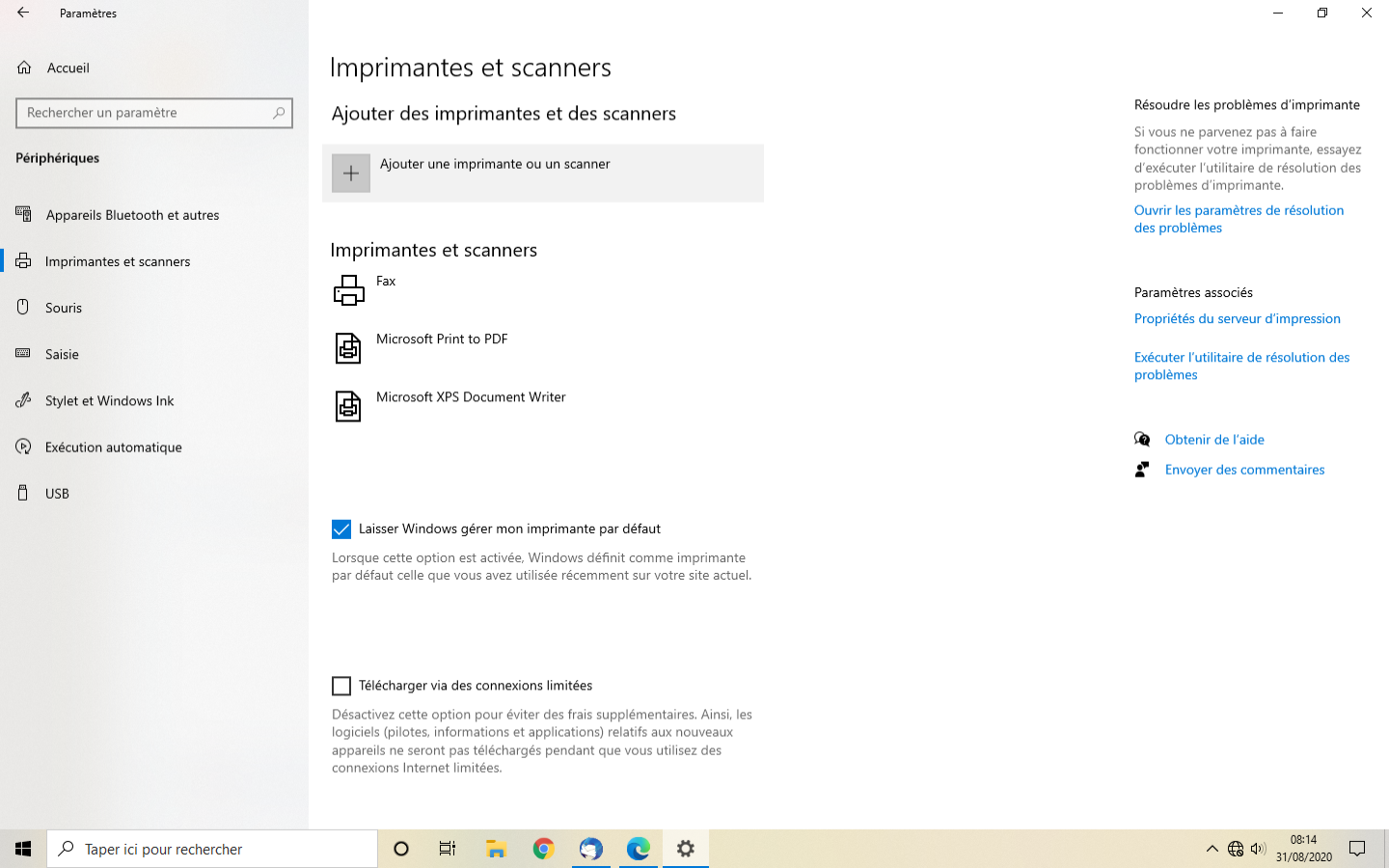Click Exécuter l'utilitaire de résolution des problèmes
1389x868 pixels.
(1241, 366)
